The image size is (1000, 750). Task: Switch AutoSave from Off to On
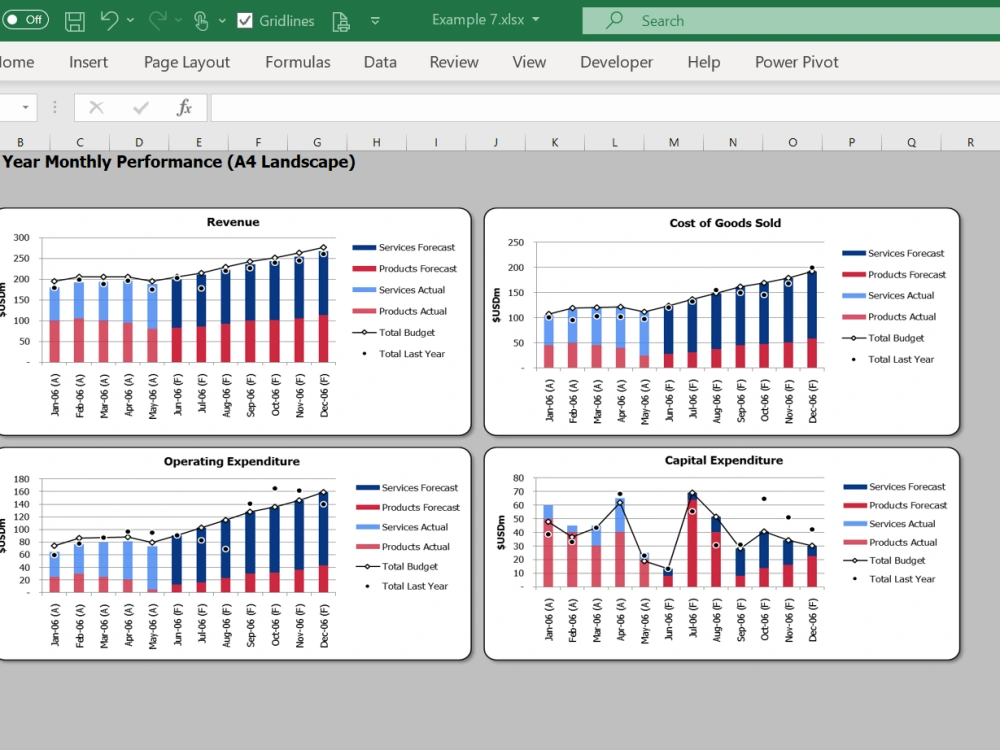click(25, 20)
